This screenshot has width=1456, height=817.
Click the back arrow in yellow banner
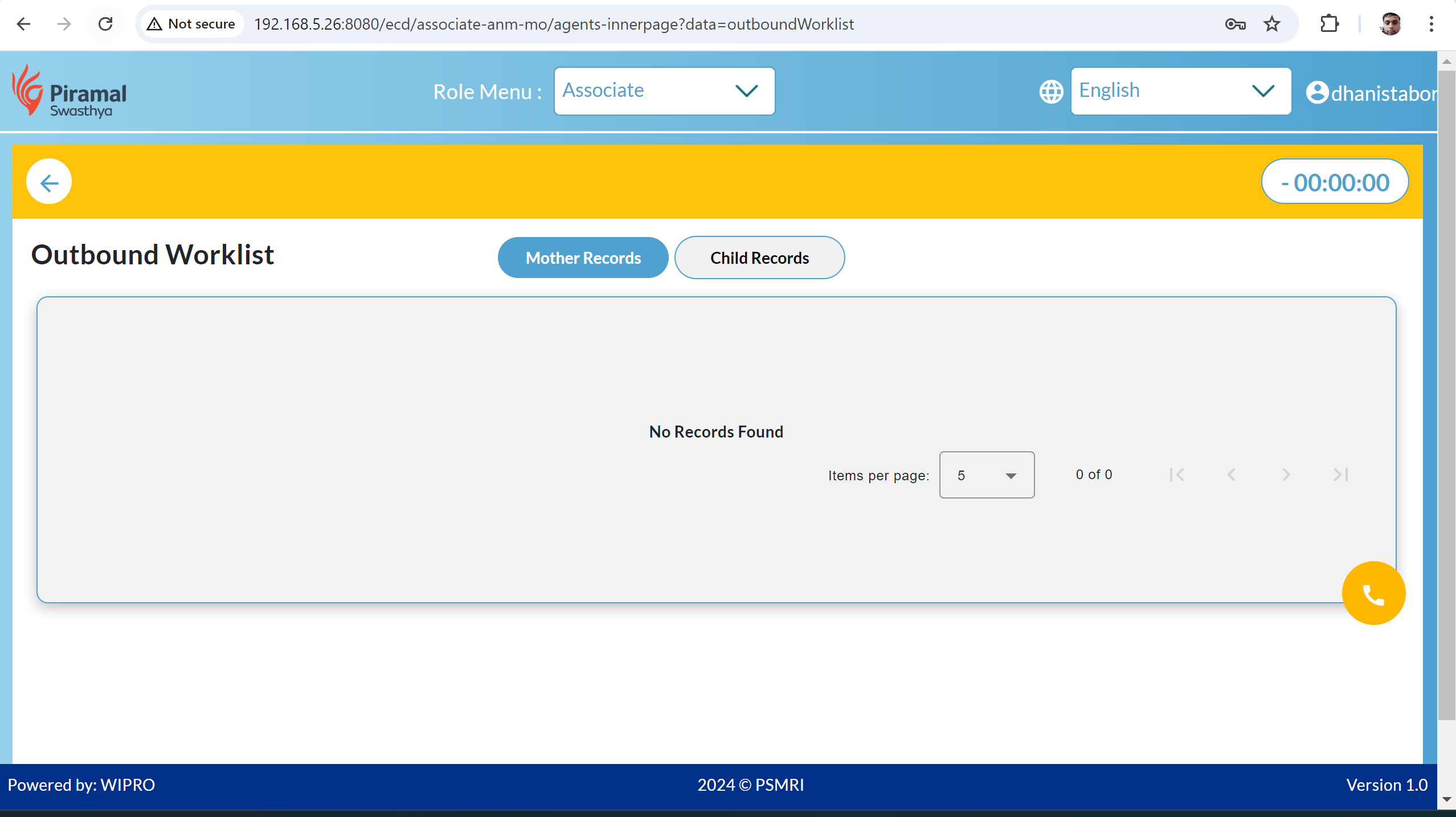[x=49, y=182]
